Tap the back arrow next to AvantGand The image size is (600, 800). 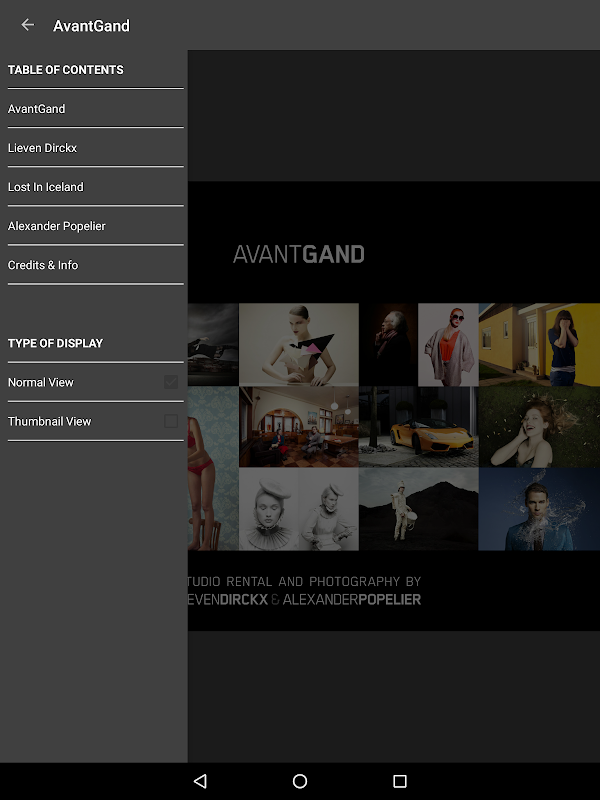pyautogui.click(x=28, y=24)
